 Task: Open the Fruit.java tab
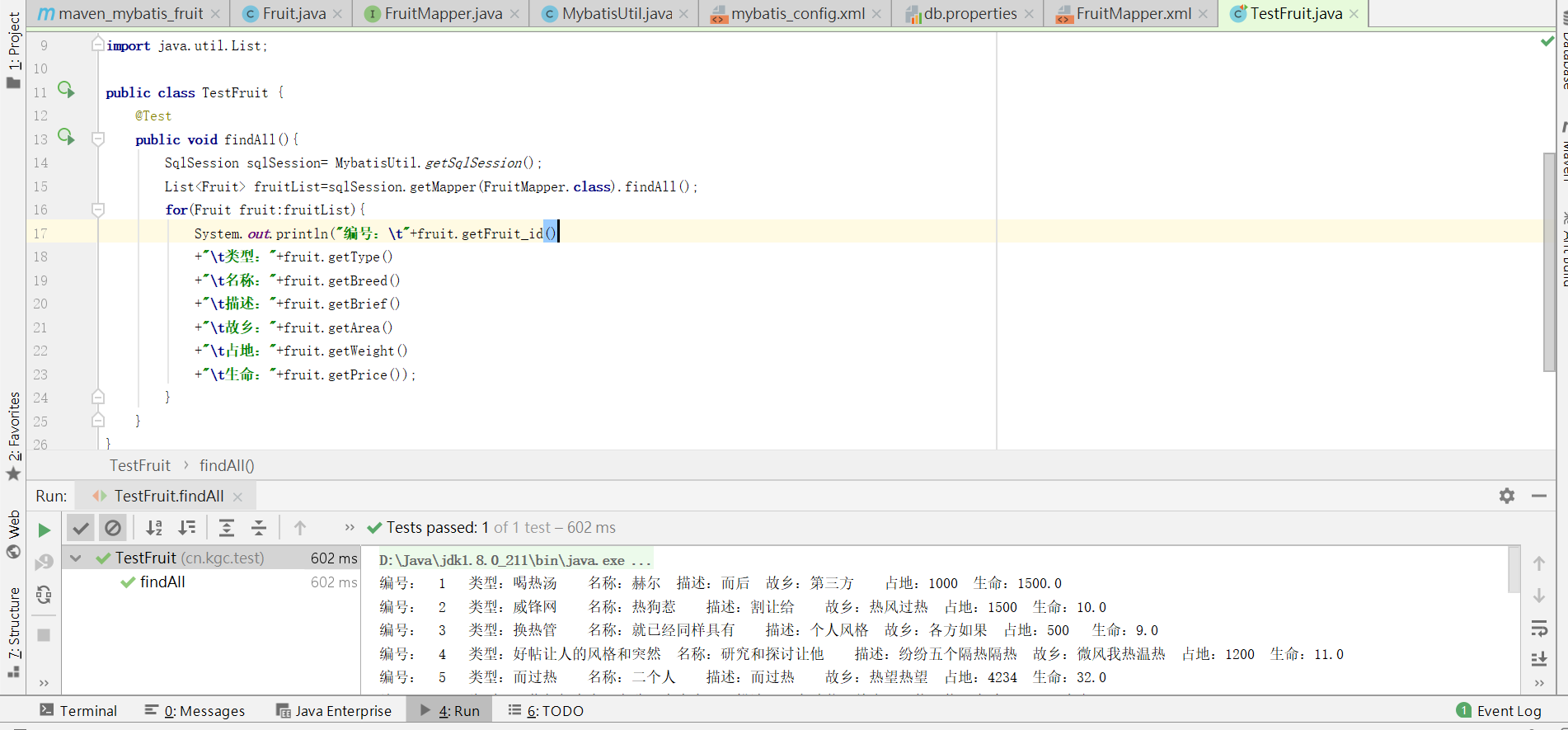click(x=293, y=14)
